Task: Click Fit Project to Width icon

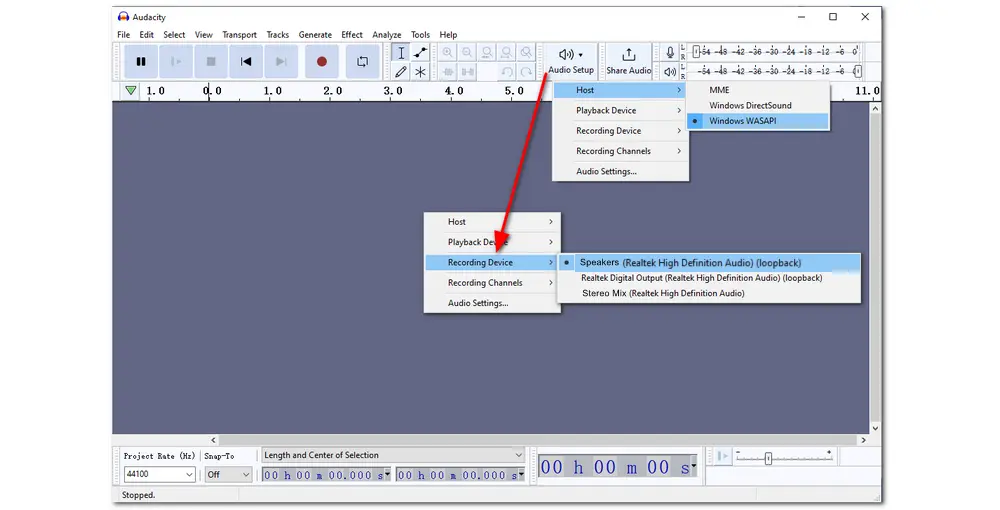Action: click(507, 53)
